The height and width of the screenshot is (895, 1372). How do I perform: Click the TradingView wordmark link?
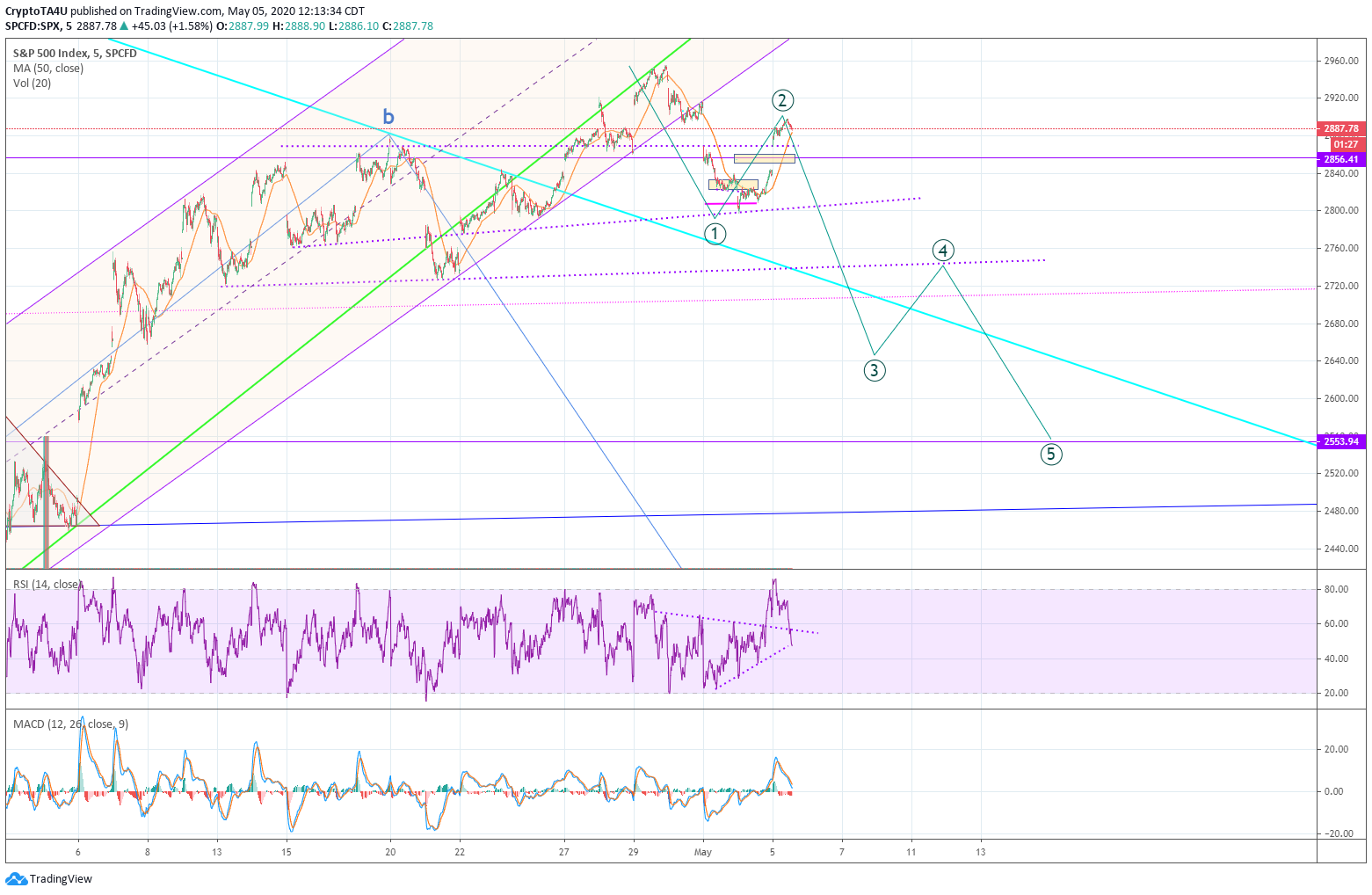pyautogui.click(x=61, y=878)
